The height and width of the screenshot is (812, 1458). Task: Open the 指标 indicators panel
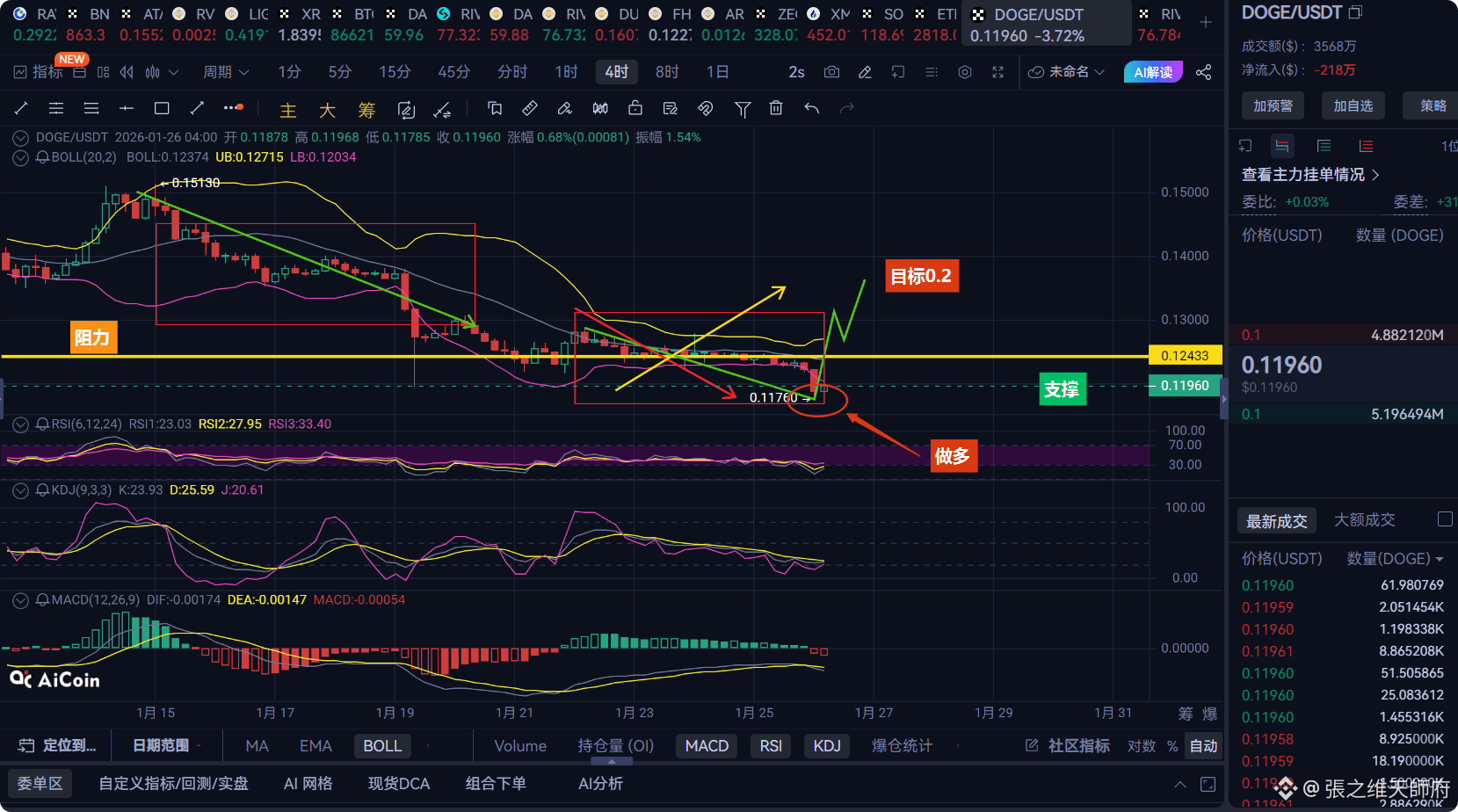(x=39, y=72)
